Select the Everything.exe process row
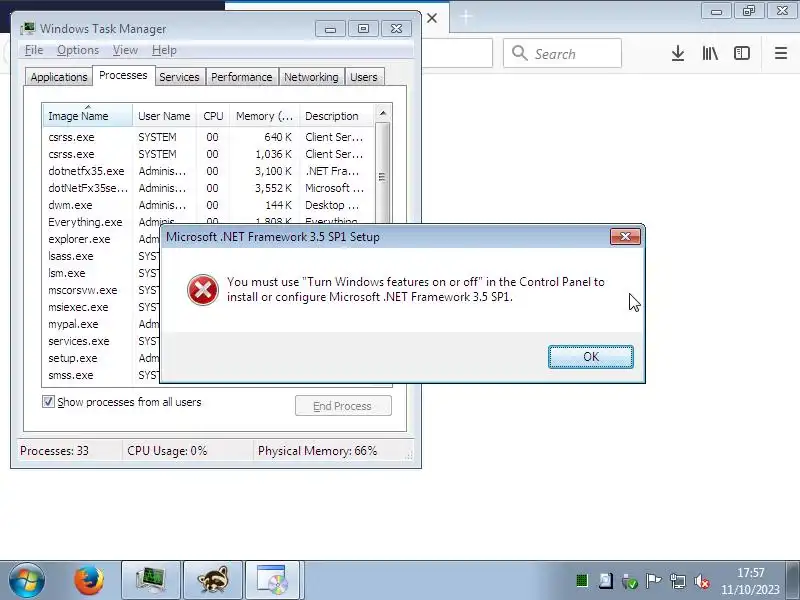 pos(209,220)
